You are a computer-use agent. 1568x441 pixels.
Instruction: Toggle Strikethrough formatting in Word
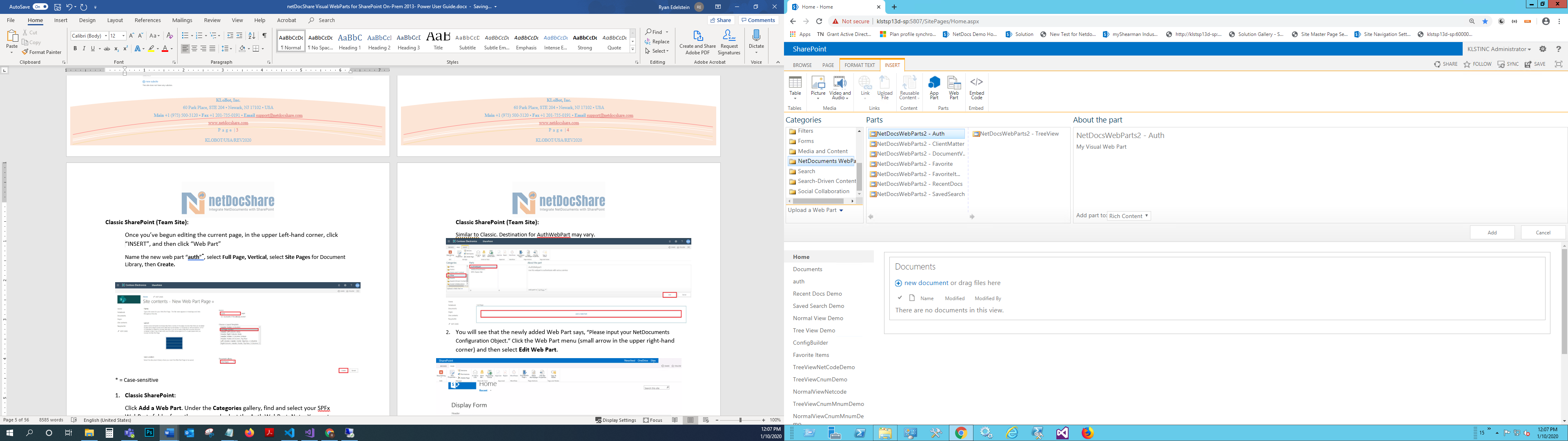click(x=107, y=49)
